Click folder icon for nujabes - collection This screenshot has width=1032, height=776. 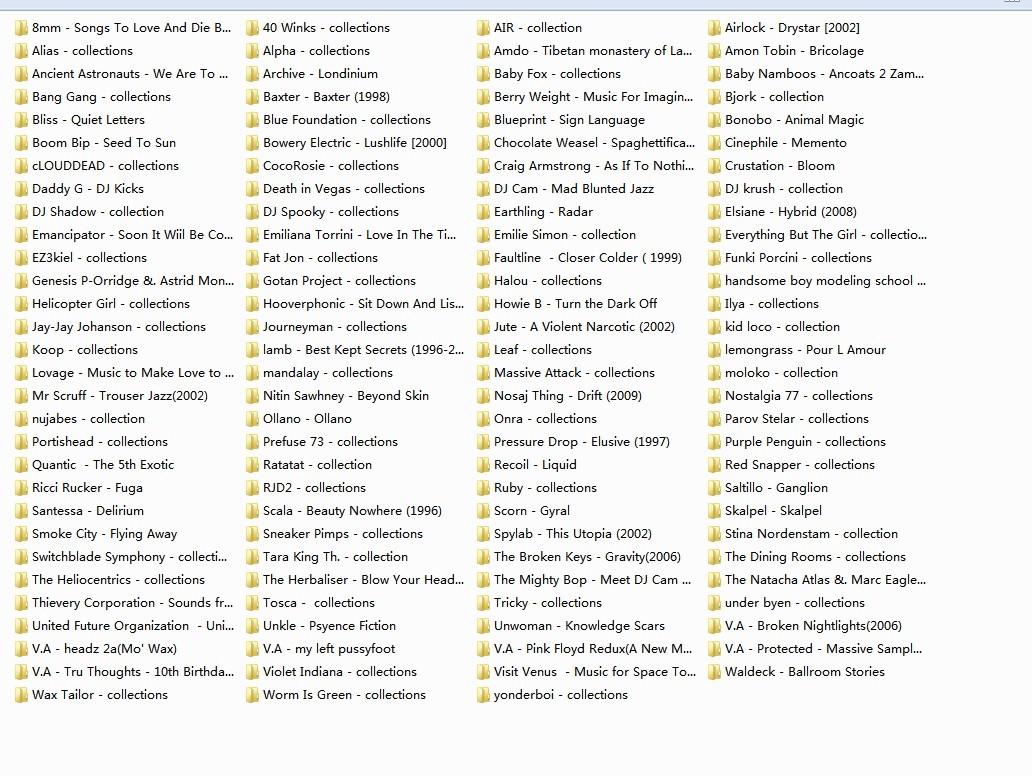21,419
